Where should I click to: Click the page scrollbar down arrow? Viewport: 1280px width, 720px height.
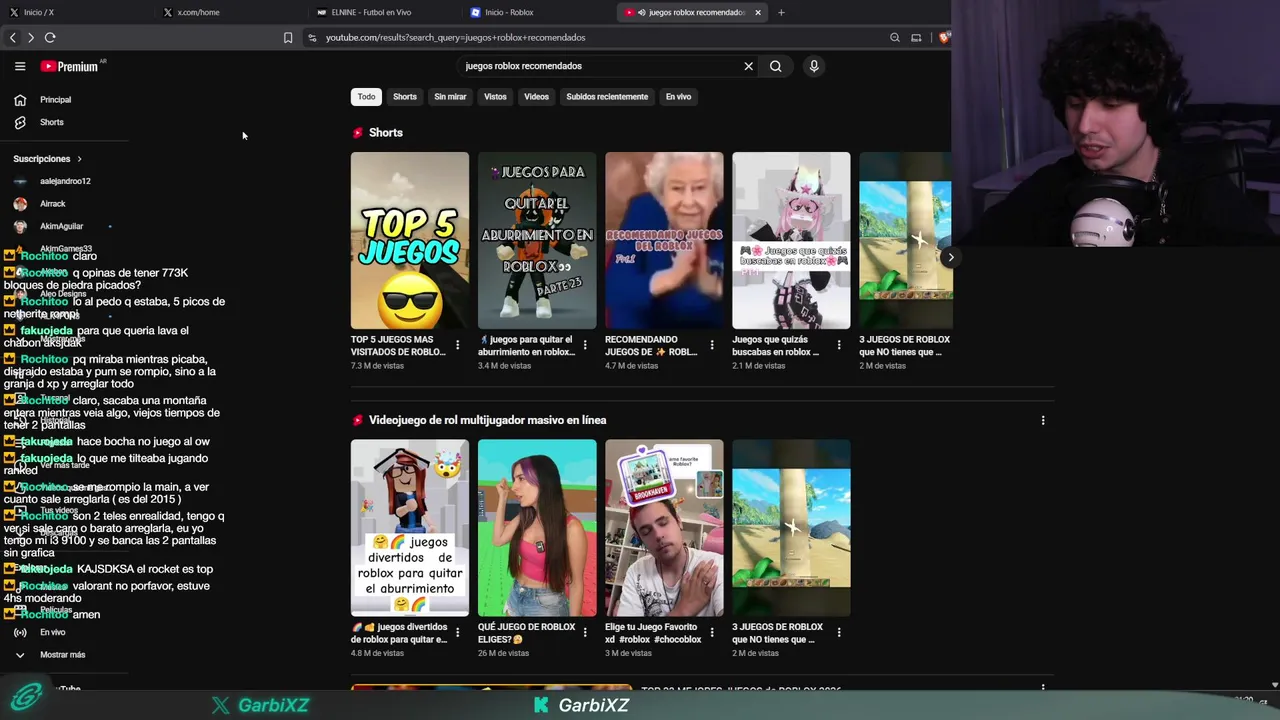pyautogui.click(x=1274, y=685)
